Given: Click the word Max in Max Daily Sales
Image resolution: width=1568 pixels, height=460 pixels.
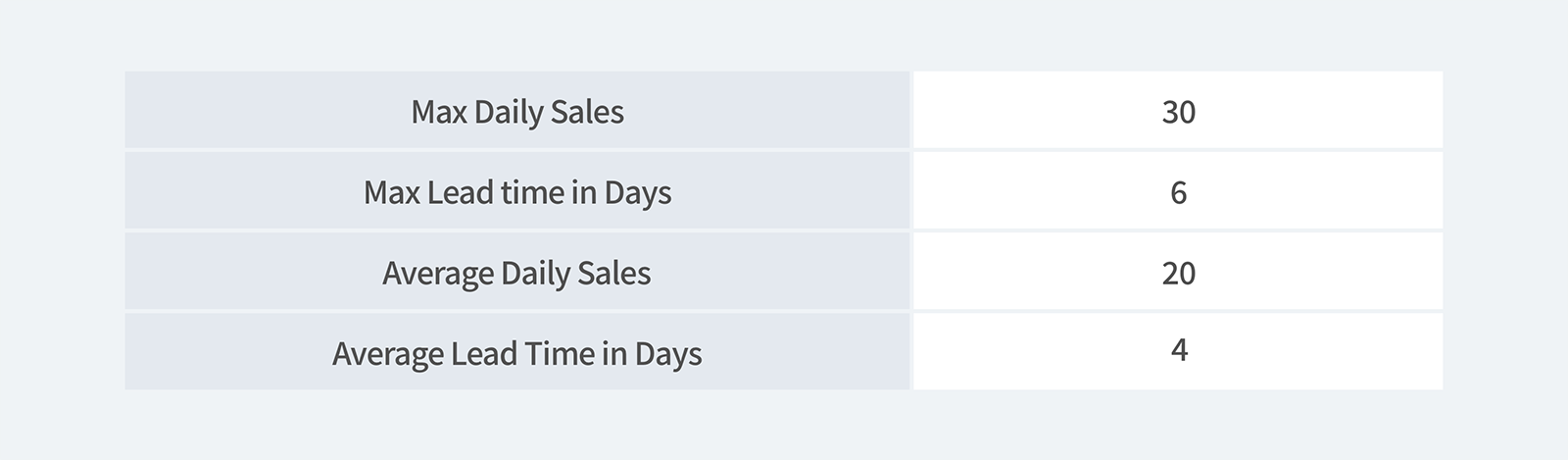Looking at the screenshot, I should click(438, 112).
